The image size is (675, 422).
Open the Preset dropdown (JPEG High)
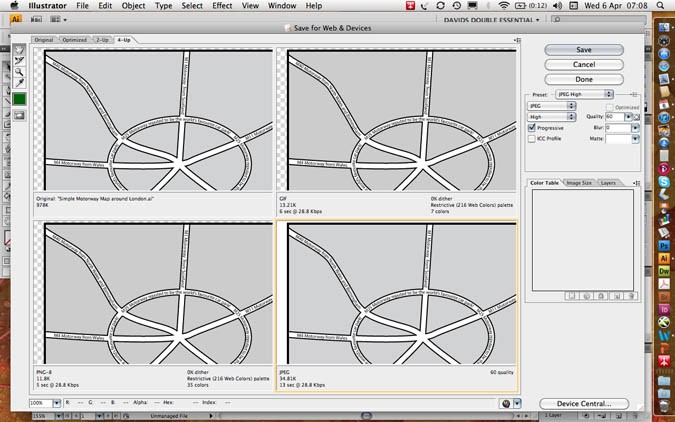click(x=584, y=94)
